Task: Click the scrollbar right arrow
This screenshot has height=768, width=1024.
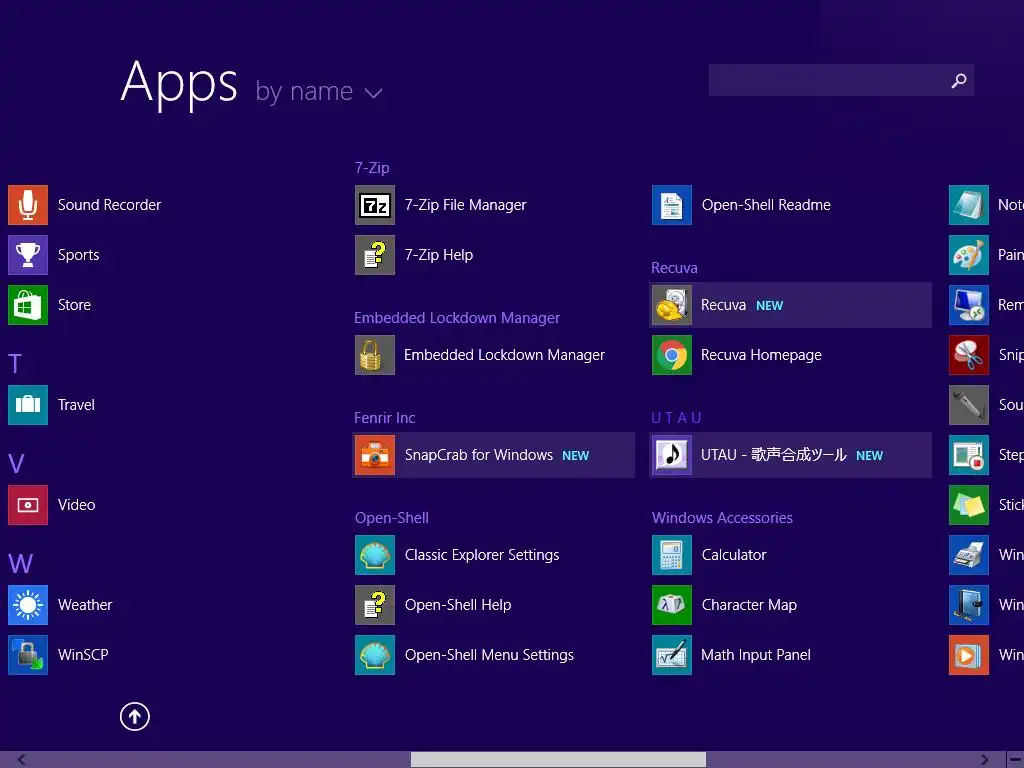Action: coord(984,760)
